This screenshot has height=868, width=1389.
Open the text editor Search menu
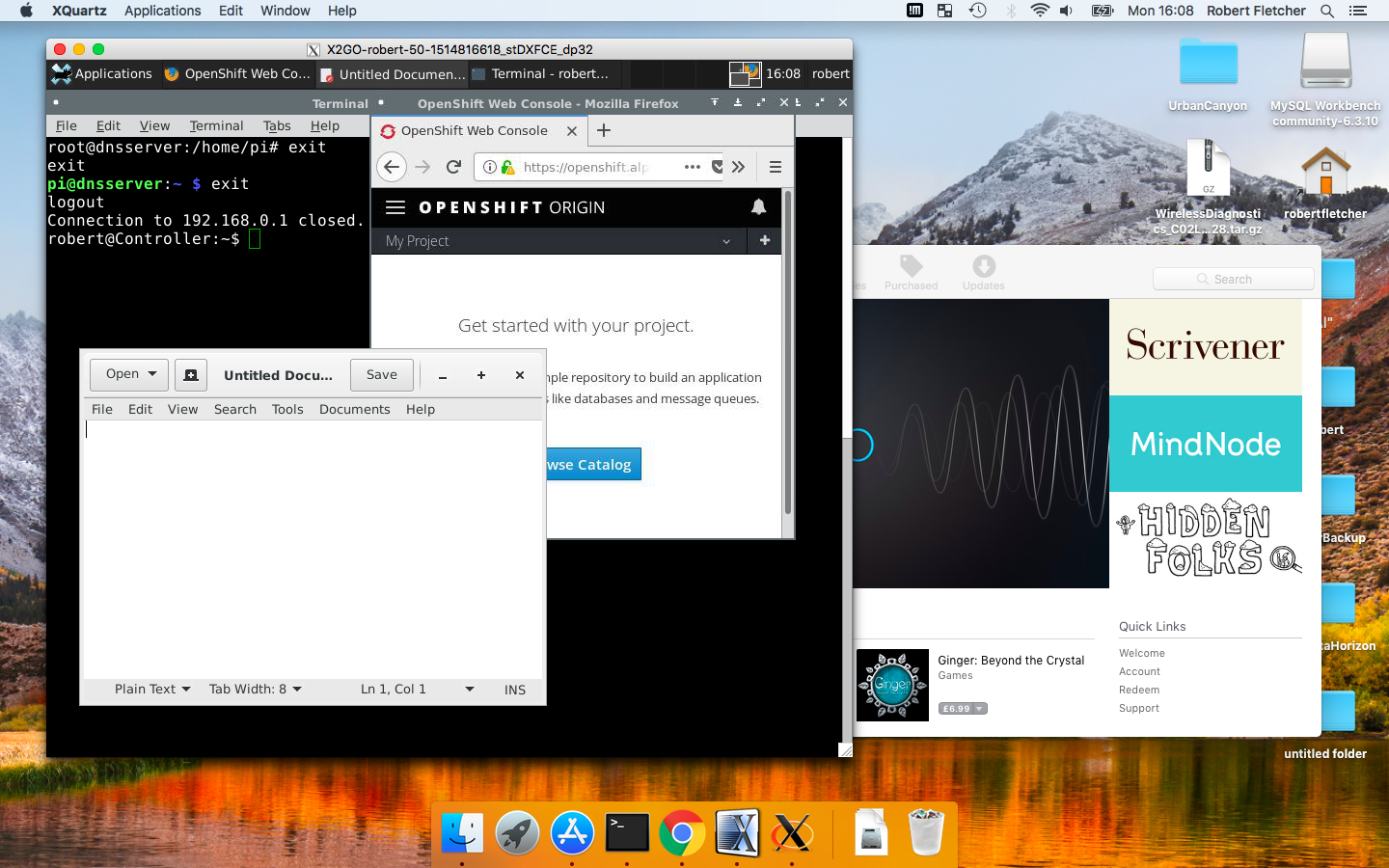point(235,409)
